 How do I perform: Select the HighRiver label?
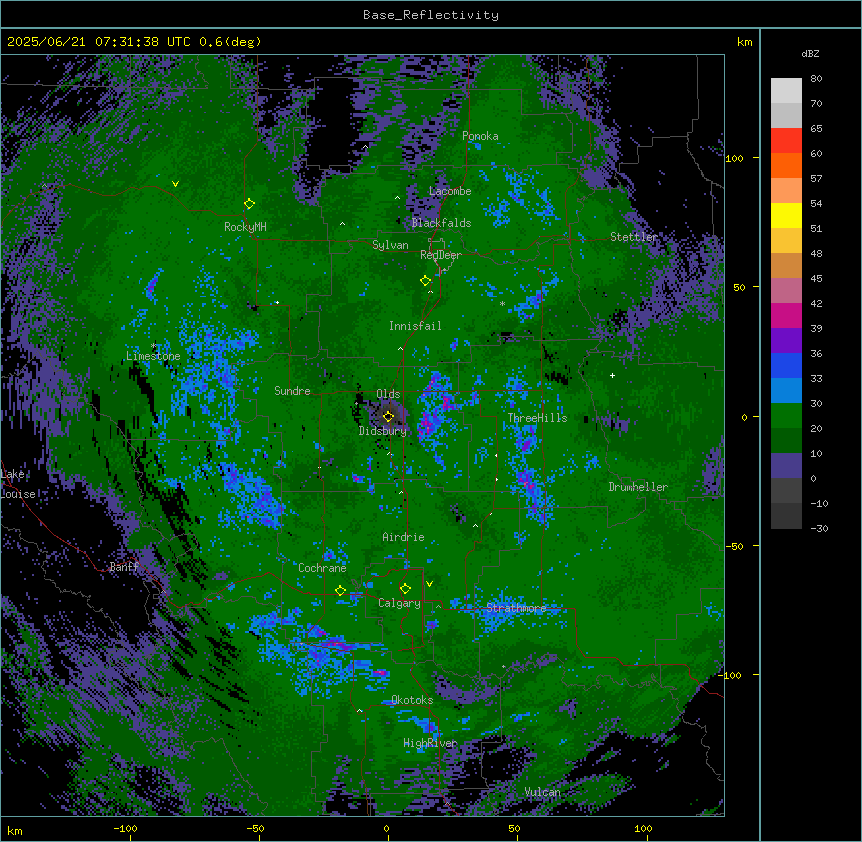coord(430,743)
